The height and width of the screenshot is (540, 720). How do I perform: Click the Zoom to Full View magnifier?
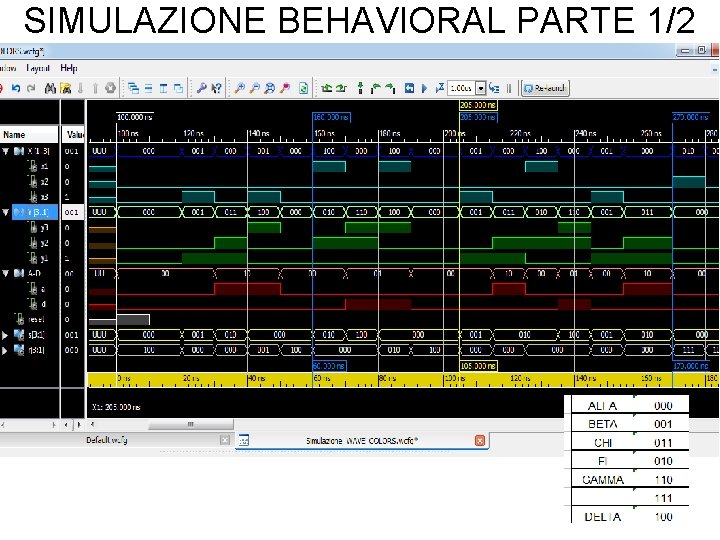[270, 88]
